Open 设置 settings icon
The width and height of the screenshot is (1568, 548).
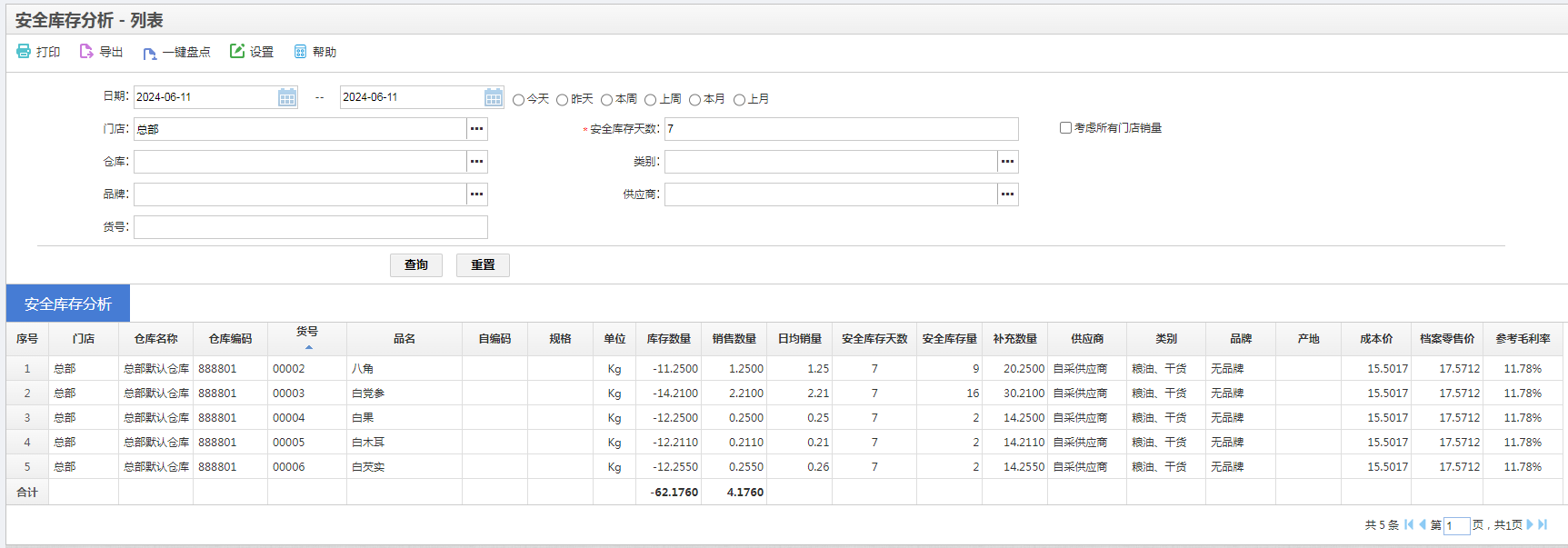(237, 52)
